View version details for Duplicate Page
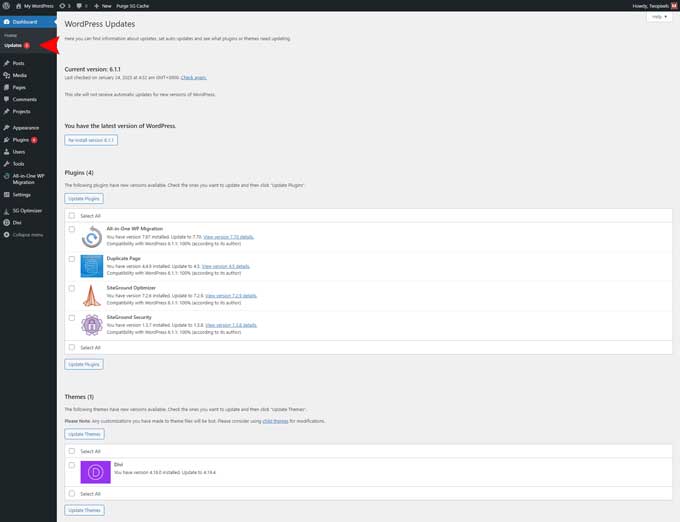 tap(226, 266)
